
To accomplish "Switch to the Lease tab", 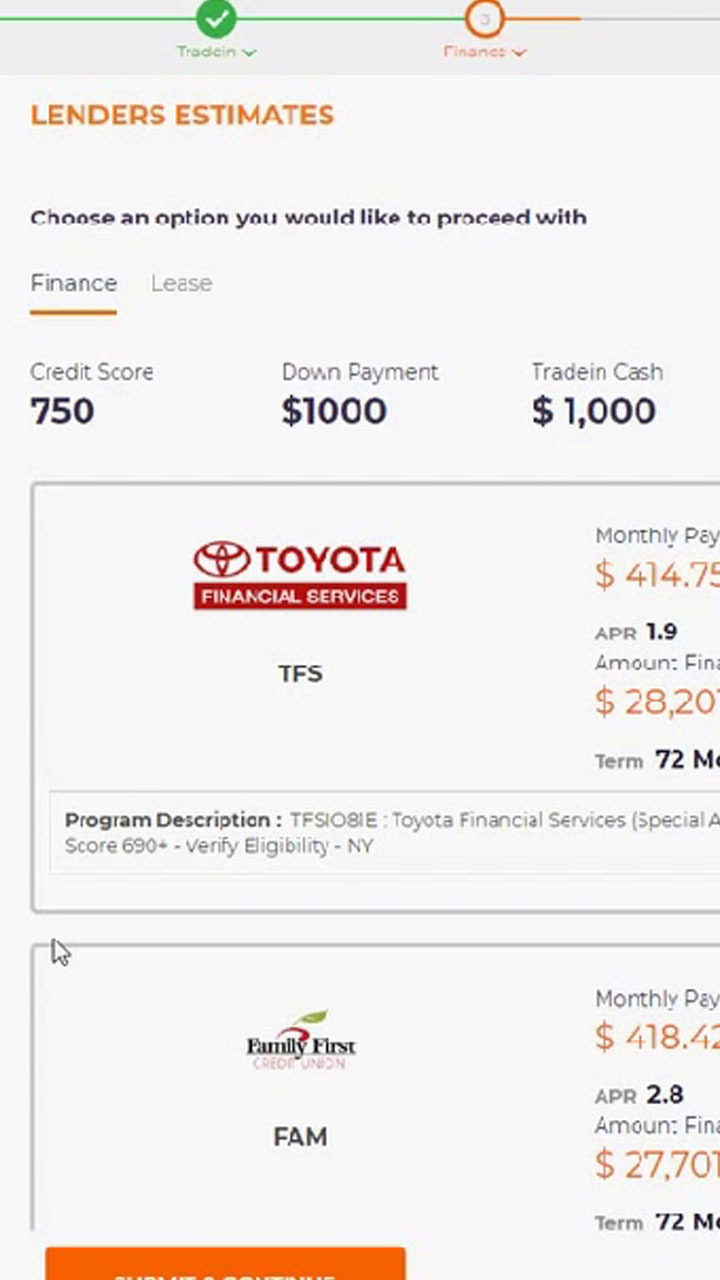I will tap(181, 283).
